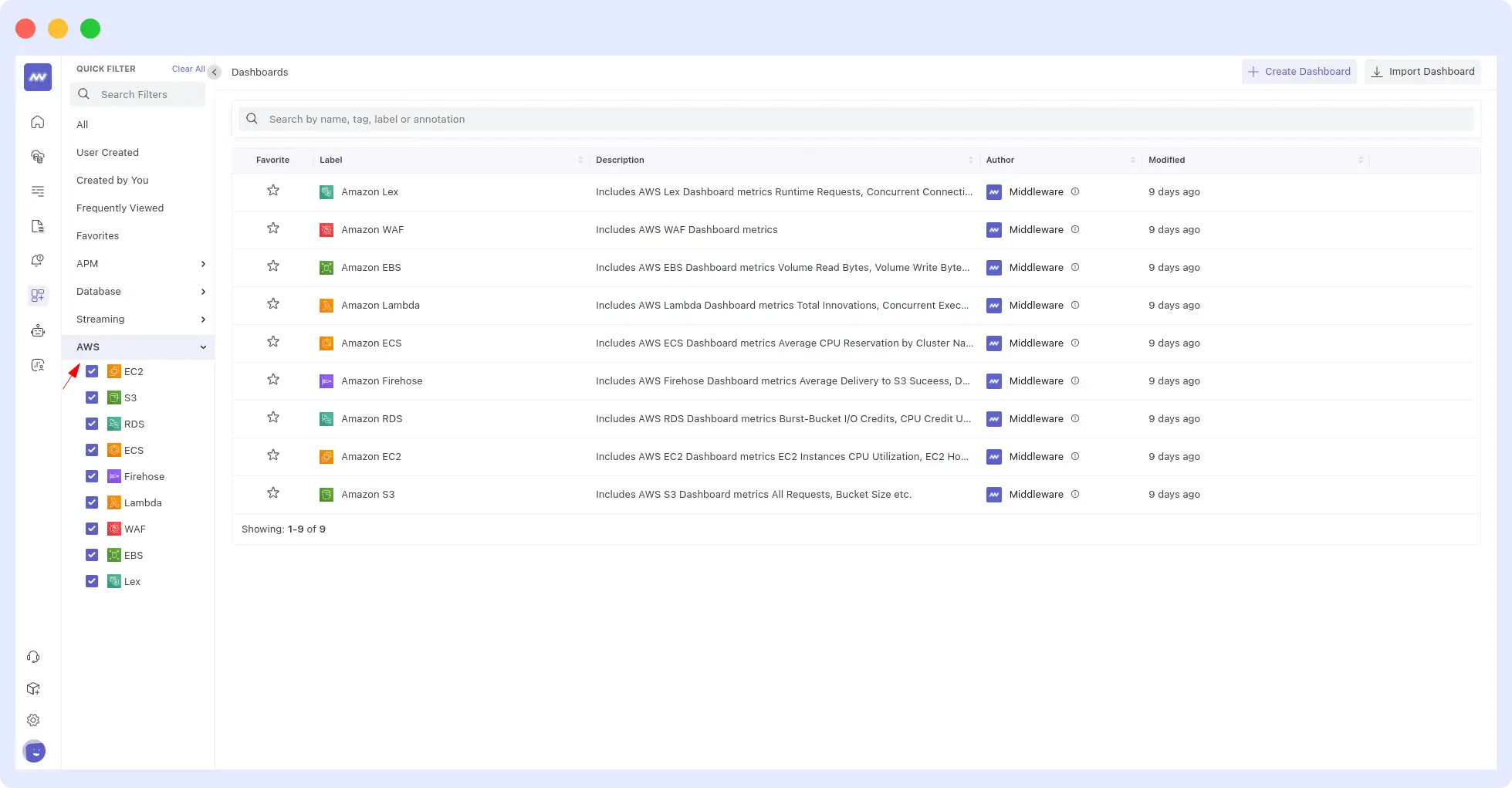Uncheck the WAF filter checkbox
Image resolution: width=1512 pixels, height=788 pixels.
[x=92, y=529]
